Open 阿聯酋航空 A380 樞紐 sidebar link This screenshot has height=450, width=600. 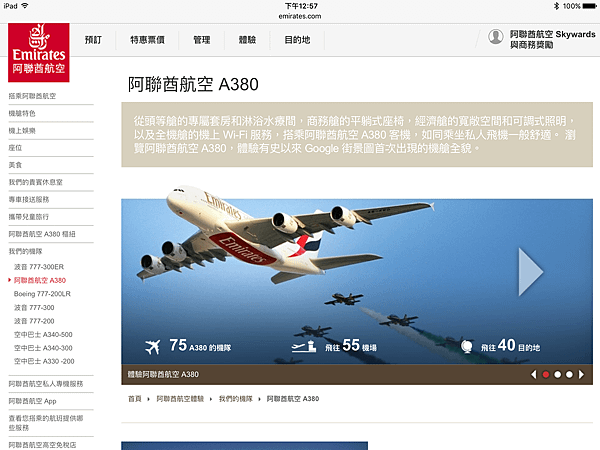click(x=42, y=234)
